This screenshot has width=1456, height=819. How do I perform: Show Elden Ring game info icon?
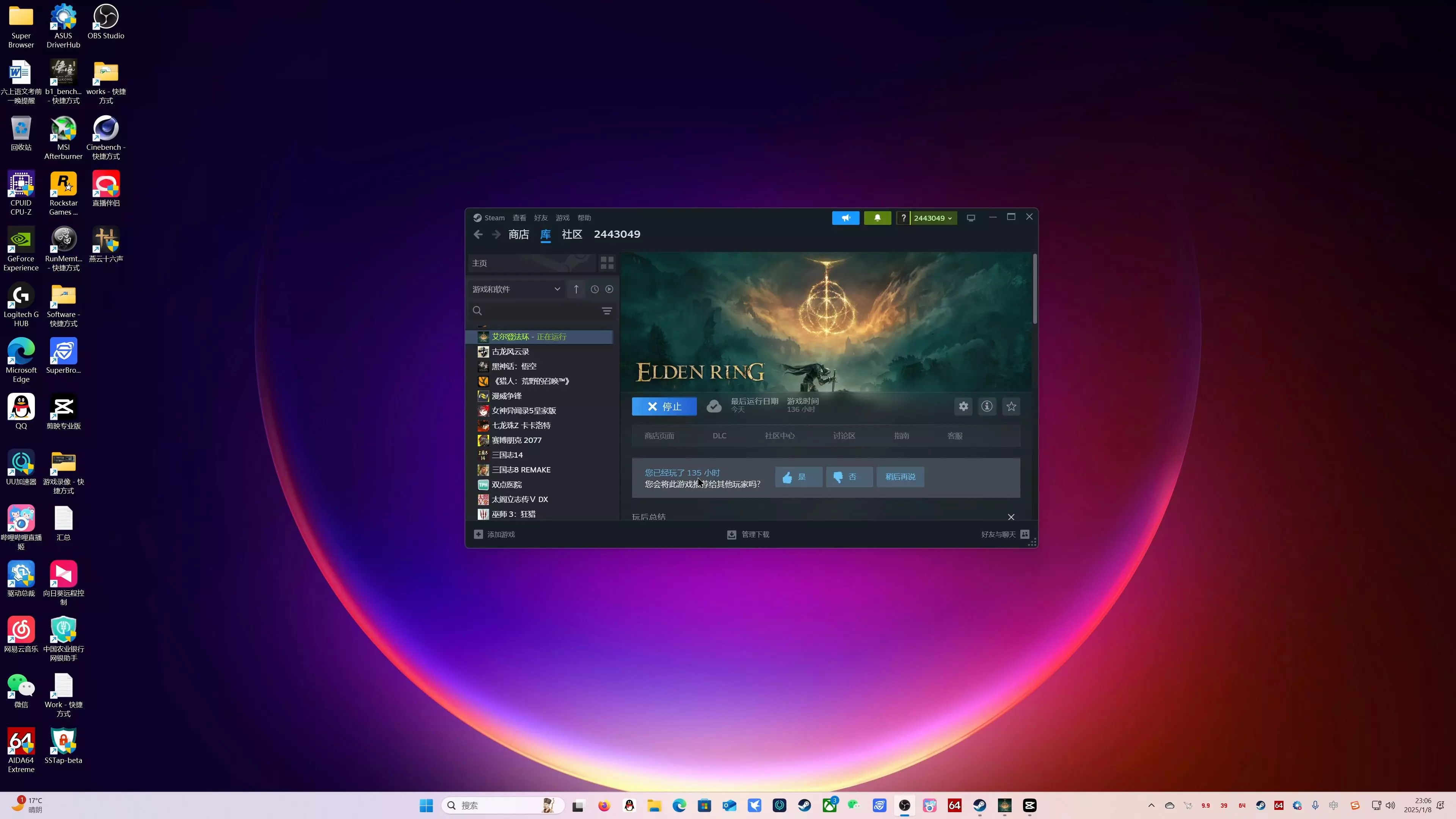pyautogui.click(x=987, y=406)
